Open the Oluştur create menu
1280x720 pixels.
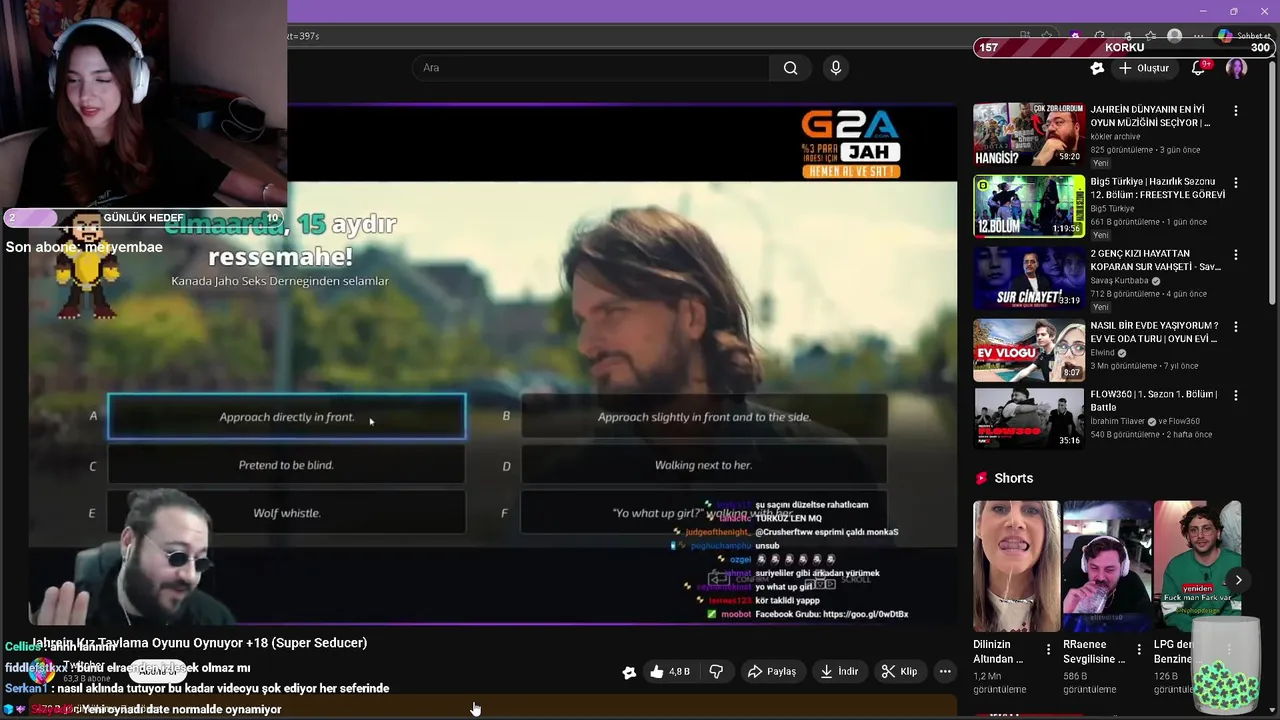[1144, 68]
